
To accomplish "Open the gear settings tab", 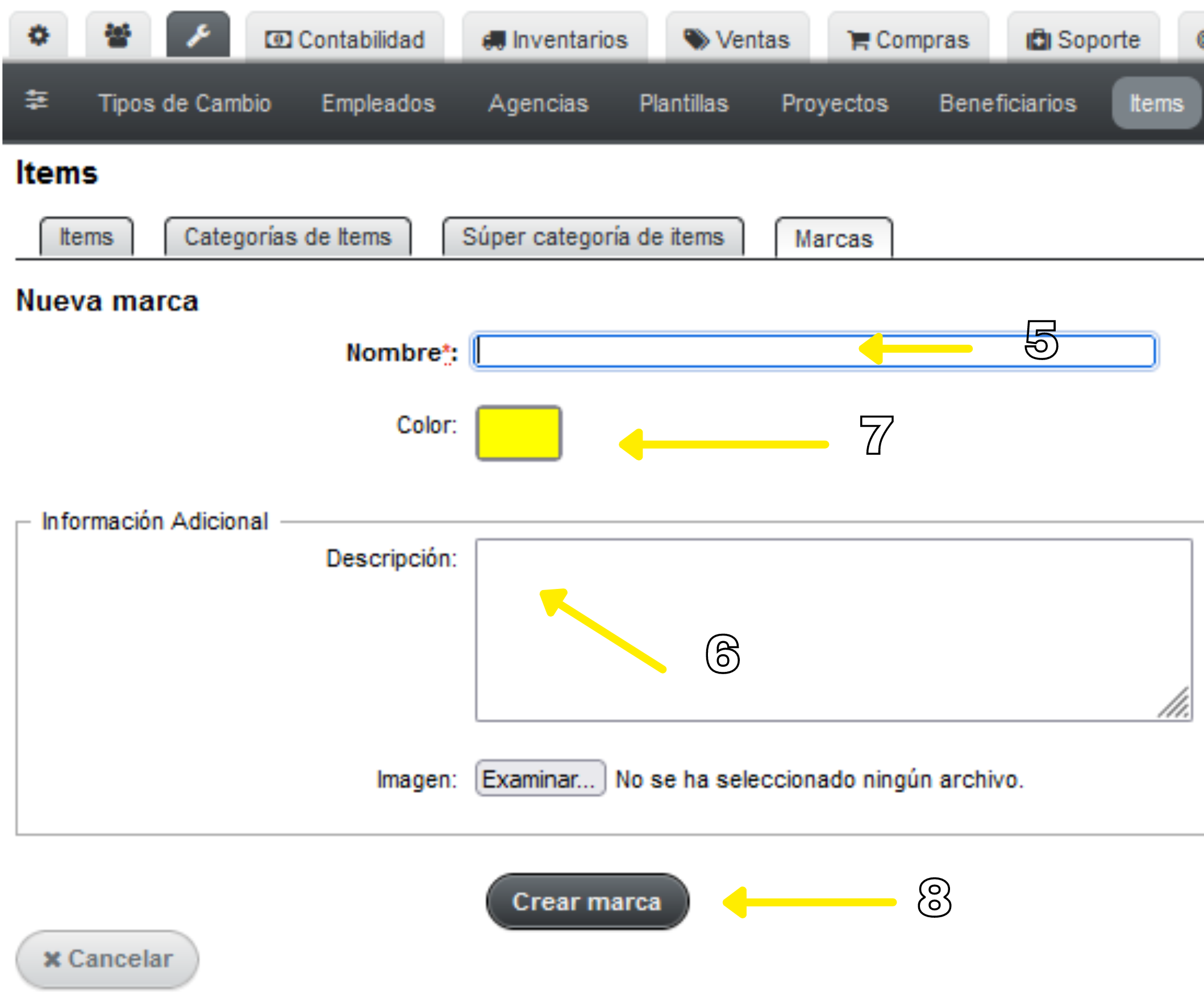I will point(39,36).
